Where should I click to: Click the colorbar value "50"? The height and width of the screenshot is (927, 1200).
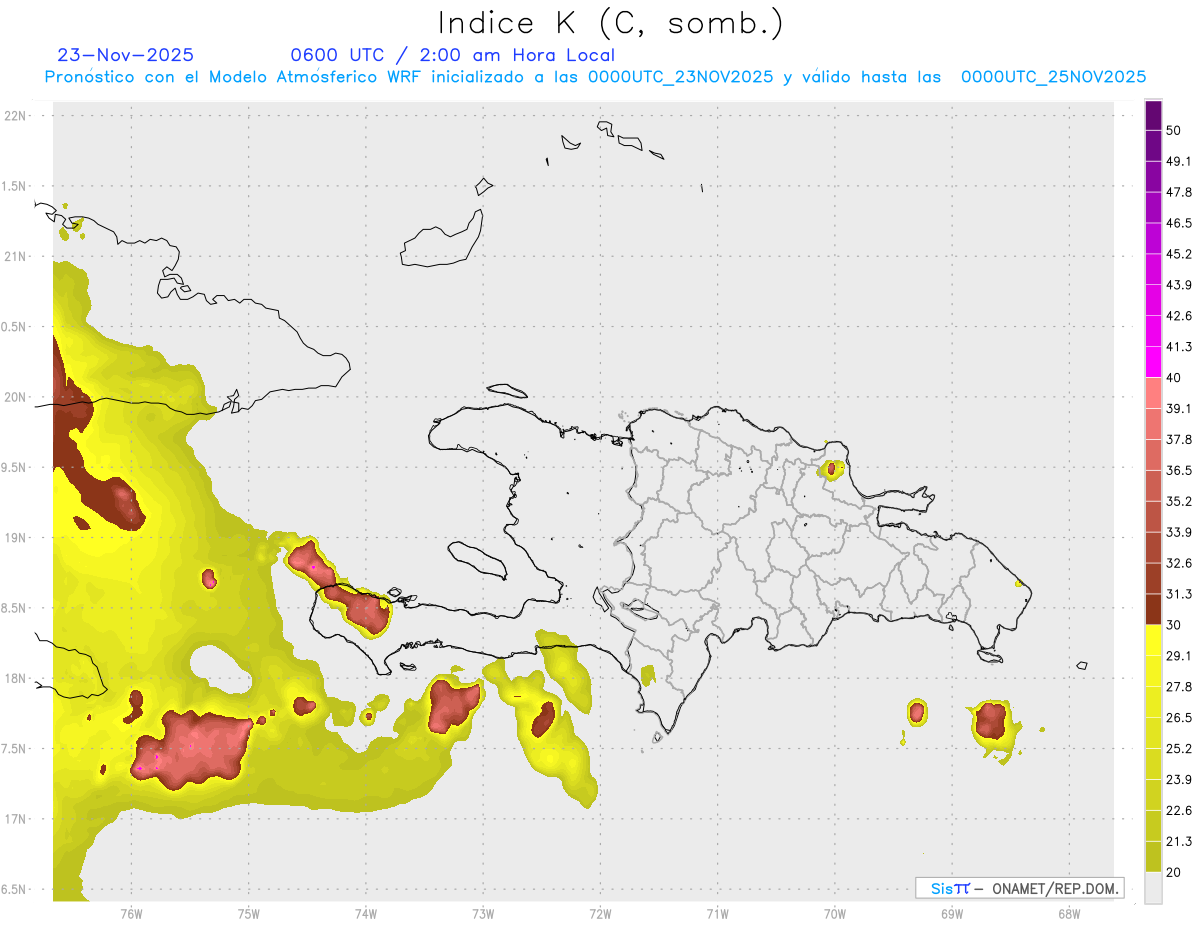[x=1174, y=131]
